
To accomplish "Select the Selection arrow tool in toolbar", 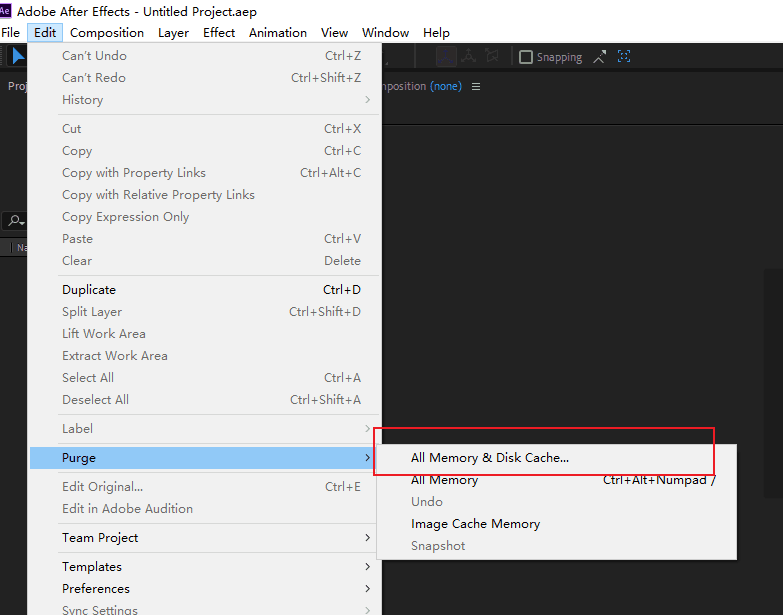I will point(17,57).
